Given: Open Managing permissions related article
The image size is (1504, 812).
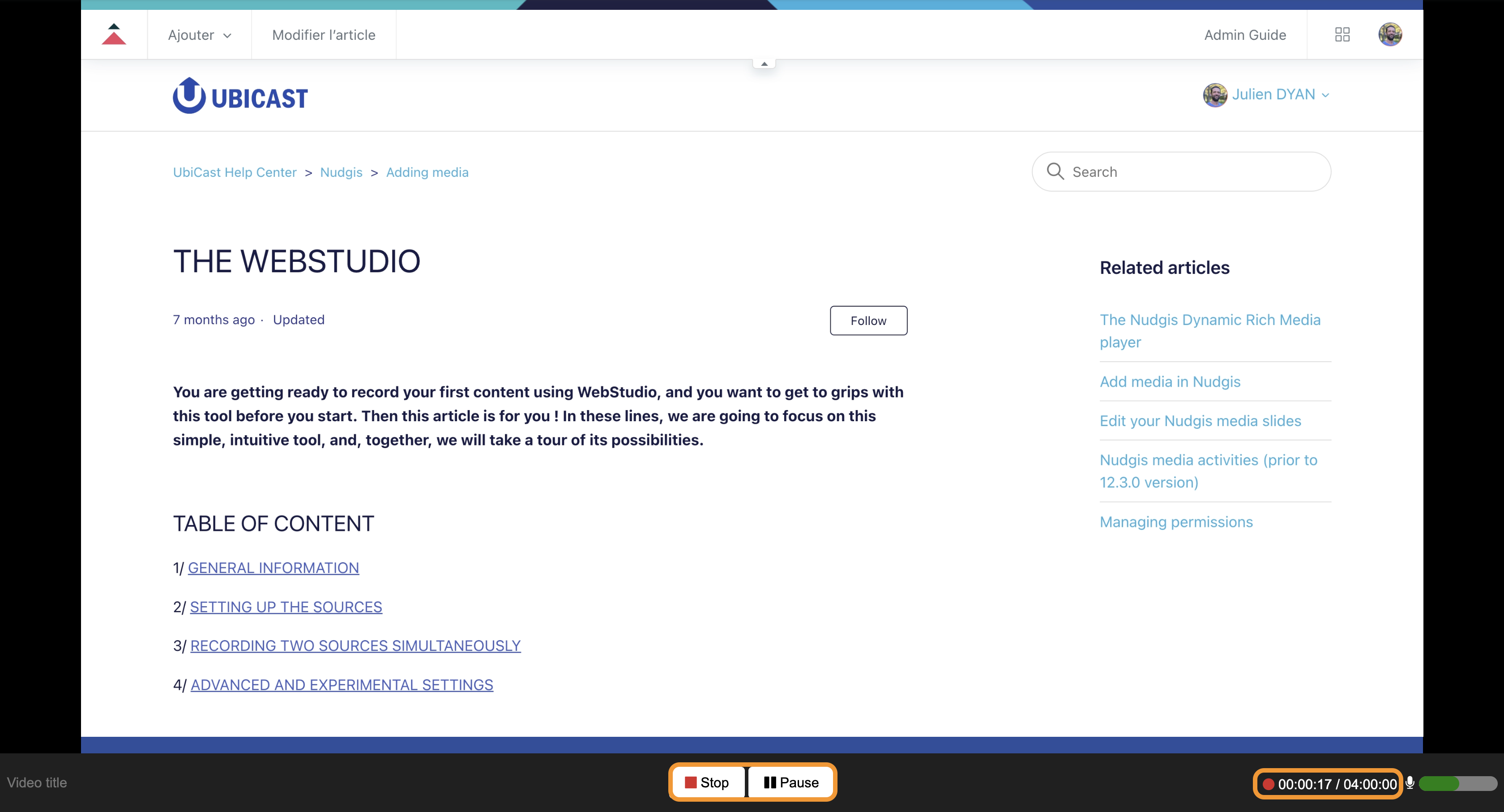Looking at the screenshot, I should [x=1176, y=522].
